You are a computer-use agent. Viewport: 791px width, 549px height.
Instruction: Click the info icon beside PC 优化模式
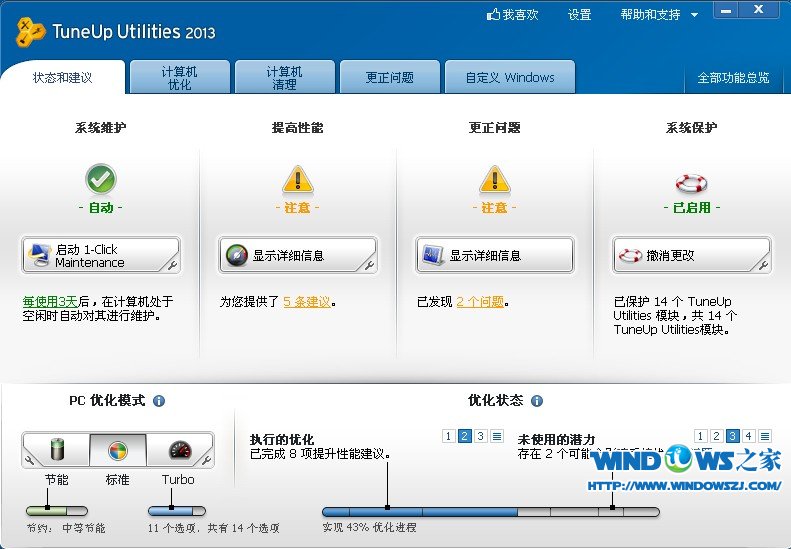(x=159, y=401)
